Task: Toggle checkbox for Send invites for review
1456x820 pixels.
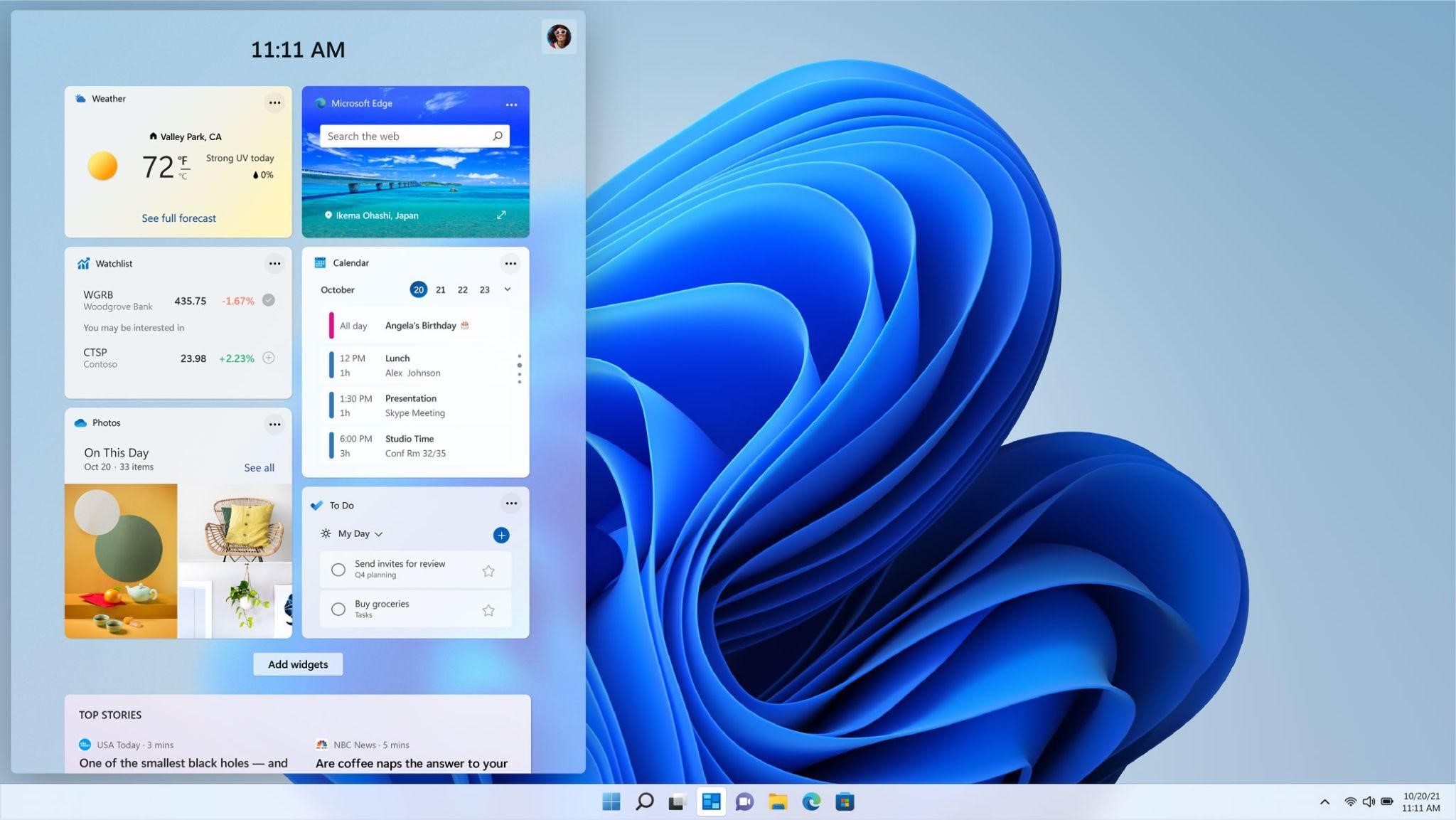Action: click(338, 569)
